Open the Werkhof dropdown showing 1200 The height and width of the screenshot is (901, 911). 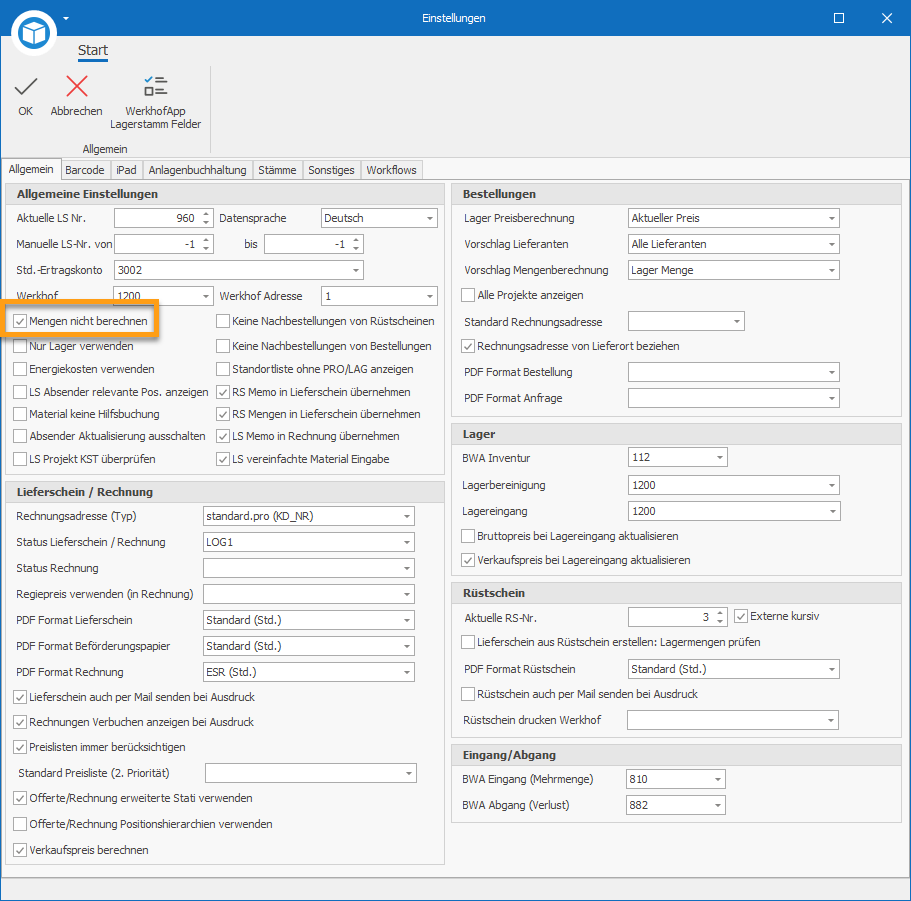click(x=206, y=296)
